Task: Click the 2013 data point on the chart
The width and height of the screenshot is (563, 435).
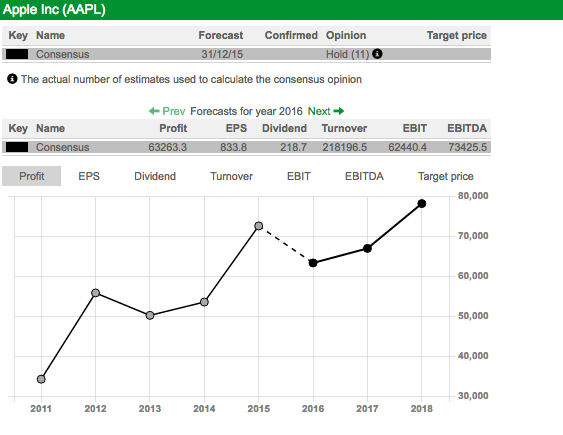Action: point(150,315)
